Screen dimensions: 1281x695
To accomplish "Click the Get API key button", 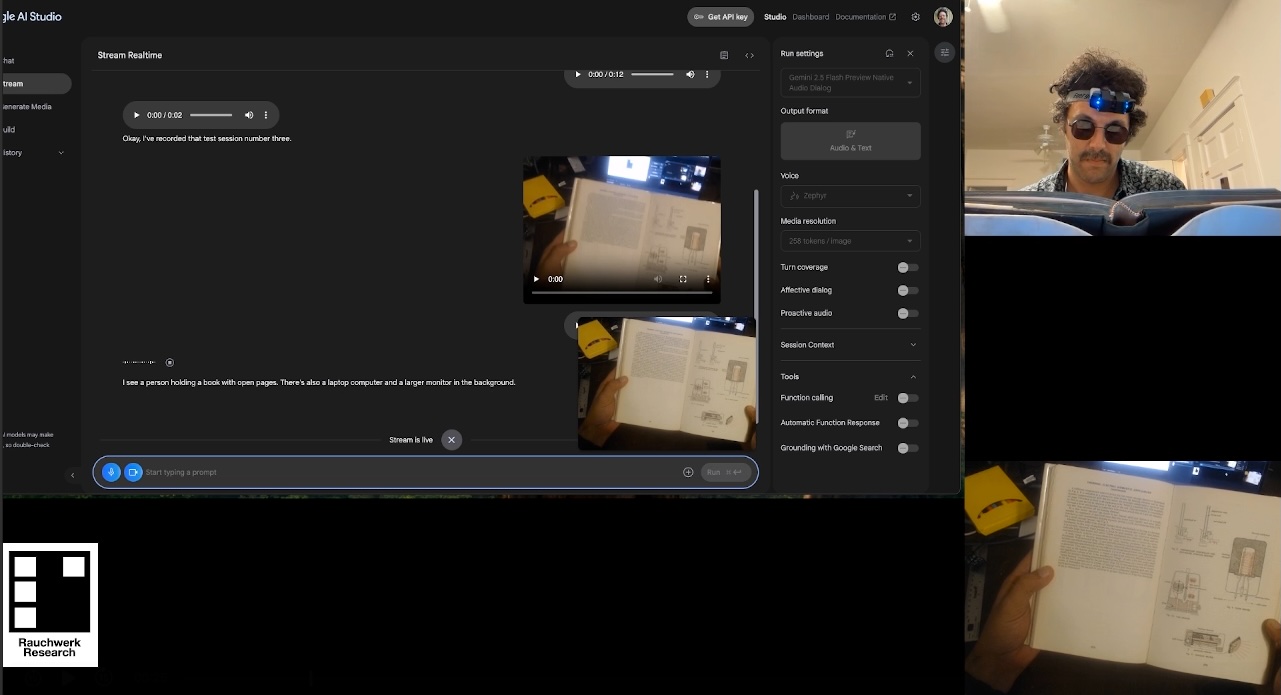I will (x=720, y=16).
